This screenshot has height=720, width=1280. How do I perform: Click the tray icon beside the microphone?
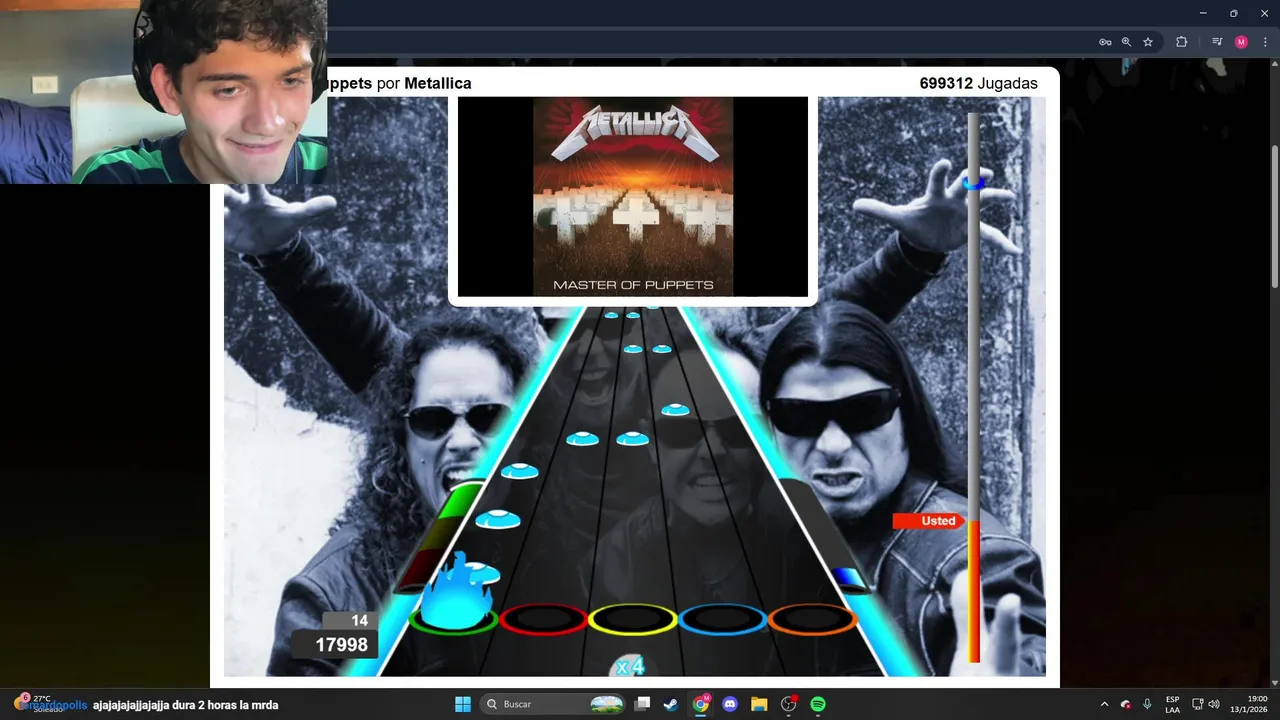click(1126, 704)
